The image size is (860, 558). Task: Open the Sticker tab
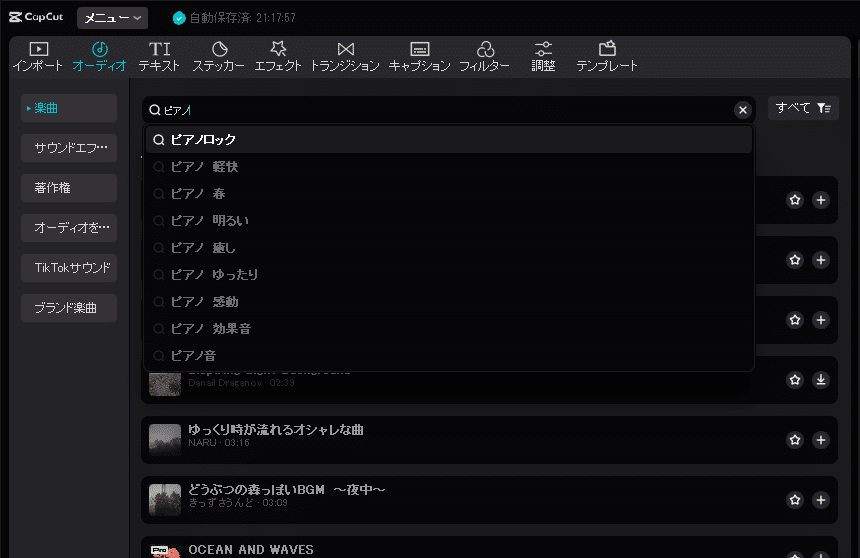218,57
